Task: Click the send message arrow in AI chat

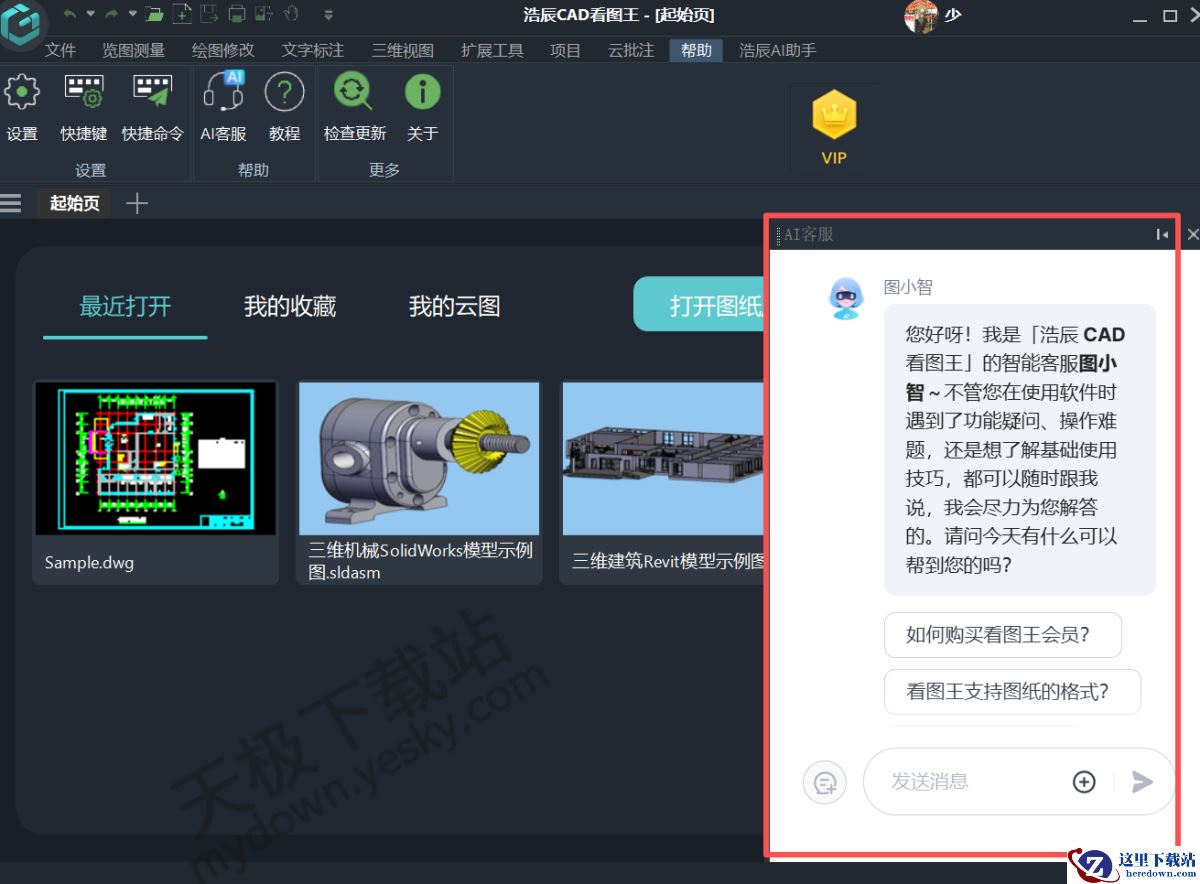Action: click(x=1141, y=781)
